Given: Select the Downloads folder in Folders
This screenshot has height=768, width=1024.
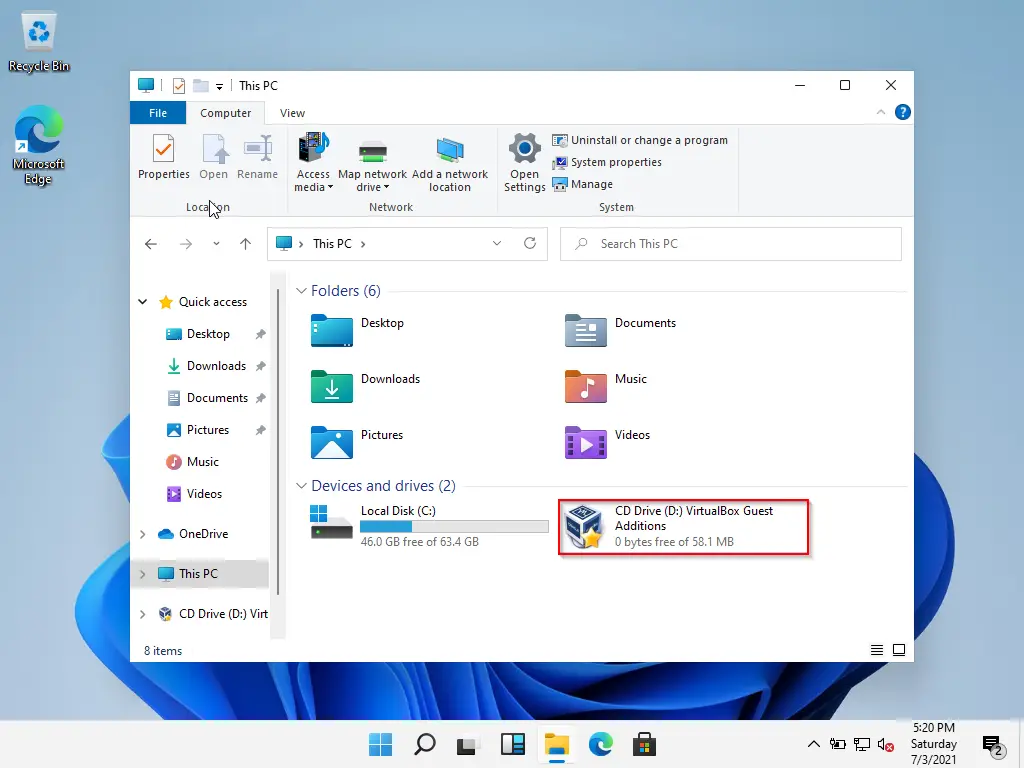Looking at the screenshot, I should (365, 387).
